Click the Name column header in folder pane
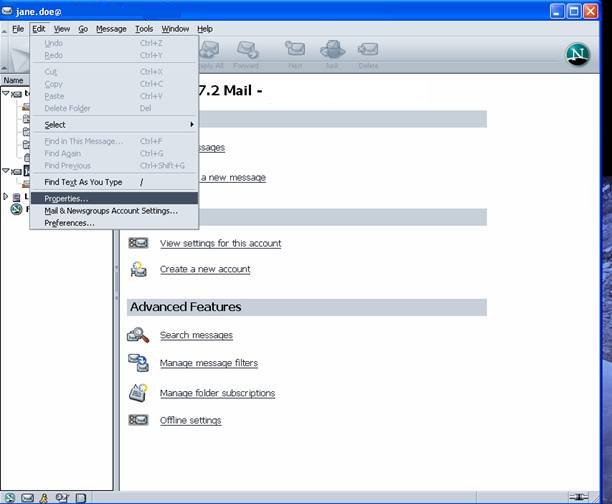 (x=14, y=80)
